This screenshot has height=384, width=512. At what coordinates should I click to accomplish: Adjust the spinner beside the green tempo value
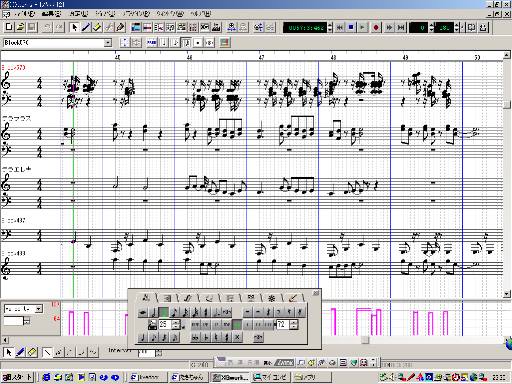(x=458, y=27)
